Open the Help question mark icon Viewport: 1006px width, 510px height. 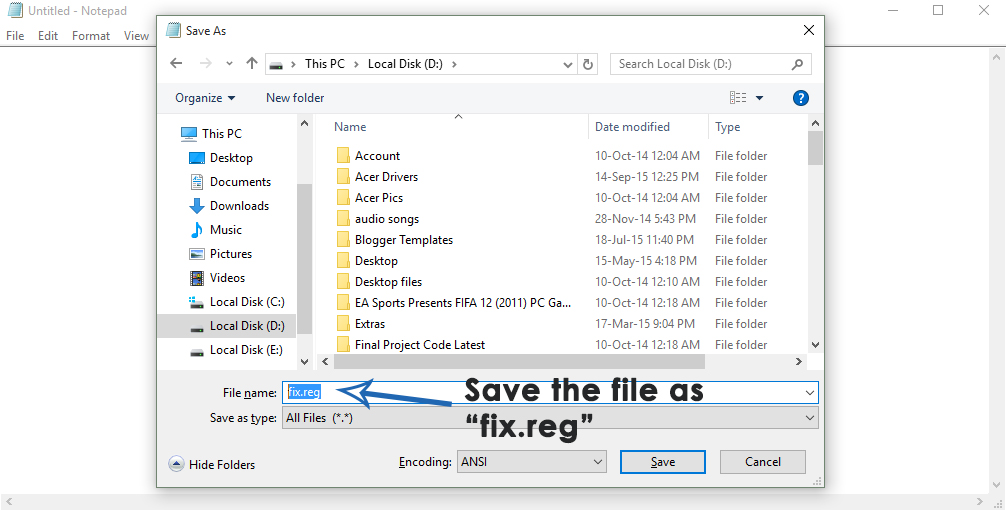point(800,98)
